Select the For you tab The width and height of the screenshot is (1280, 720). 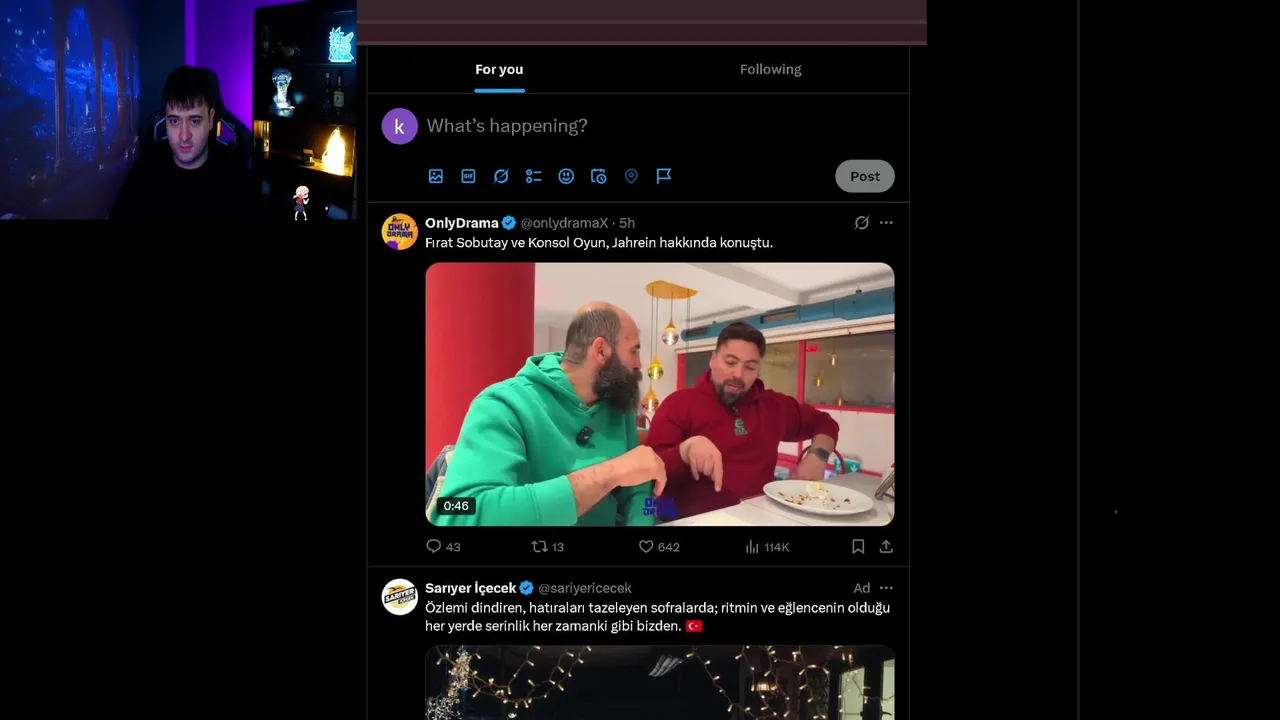click(x=499, y=69)
